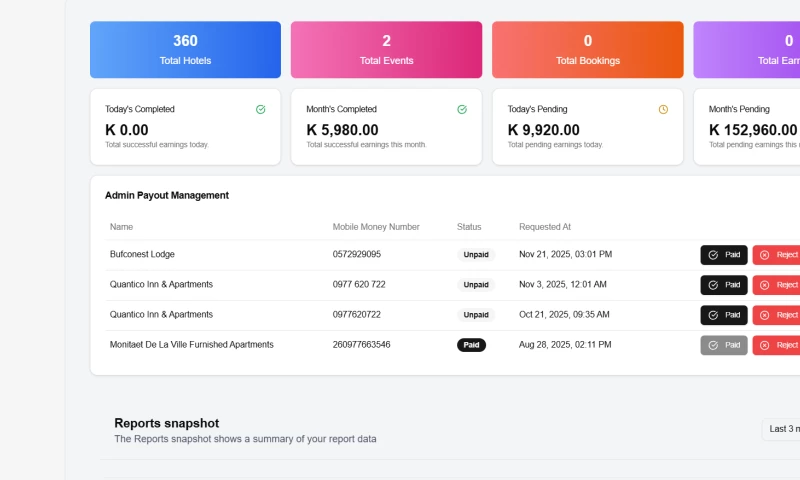Click the Total Hotels 360 card
800x480 pixels.
pyautogui.click(x=185, y=49)
